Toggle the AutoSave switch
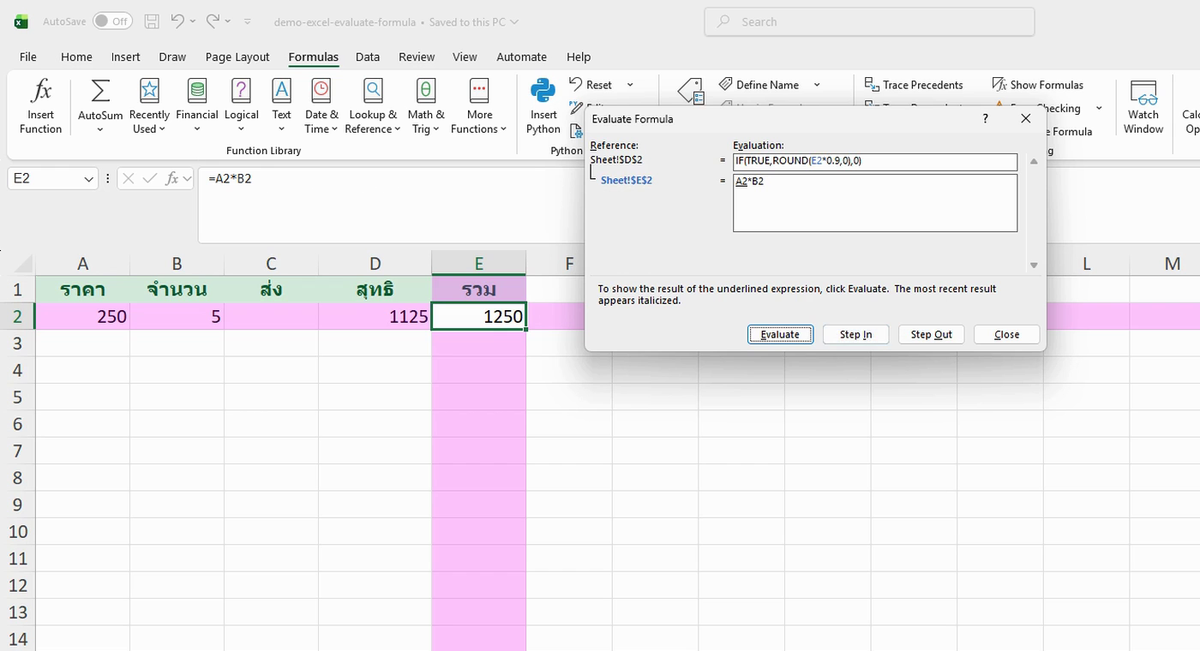This screenshot has width=1200, height=651. [x=113, y=21]
